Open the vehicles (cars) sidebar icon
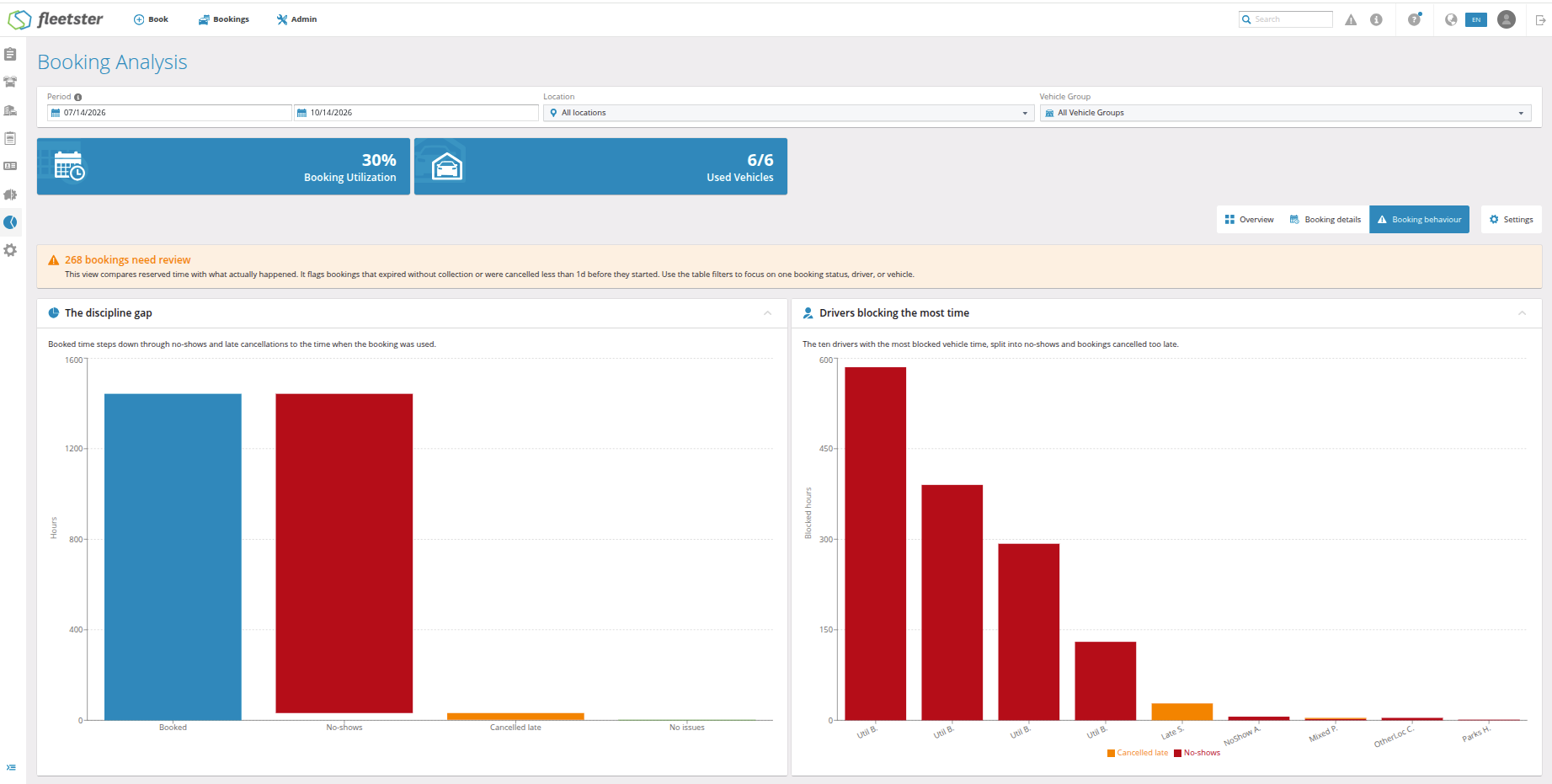The width and height of the screenshot is (1552, 784). click(10, 82)
